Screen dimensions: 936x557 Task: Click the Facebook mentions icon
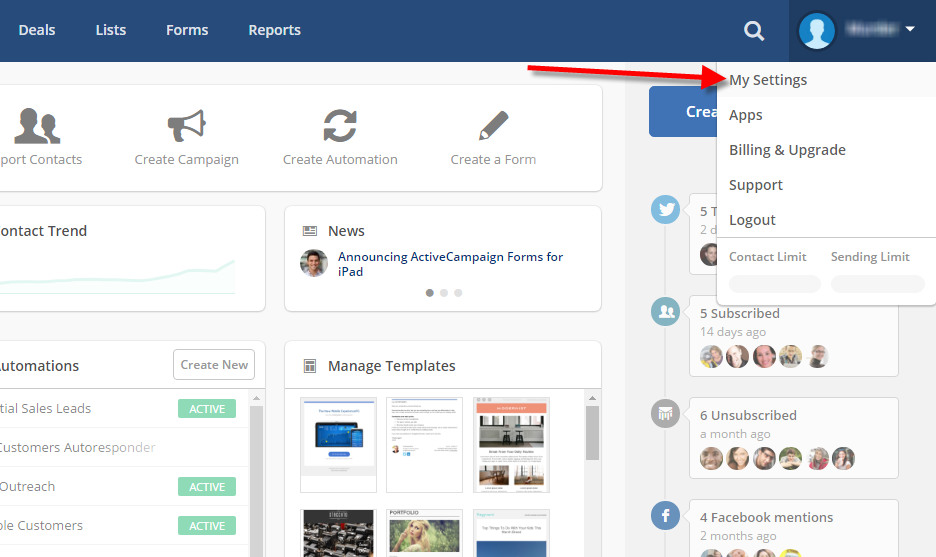pos(666,515)
